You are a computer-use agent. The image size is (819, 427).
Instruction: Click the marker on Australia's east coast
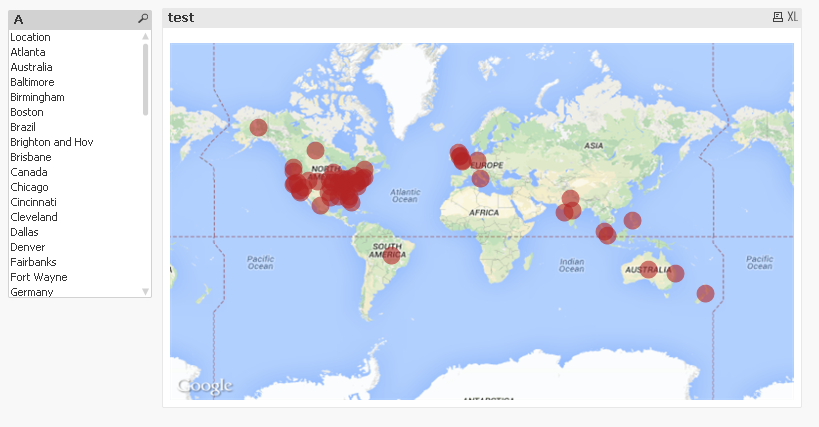[675, 274]
